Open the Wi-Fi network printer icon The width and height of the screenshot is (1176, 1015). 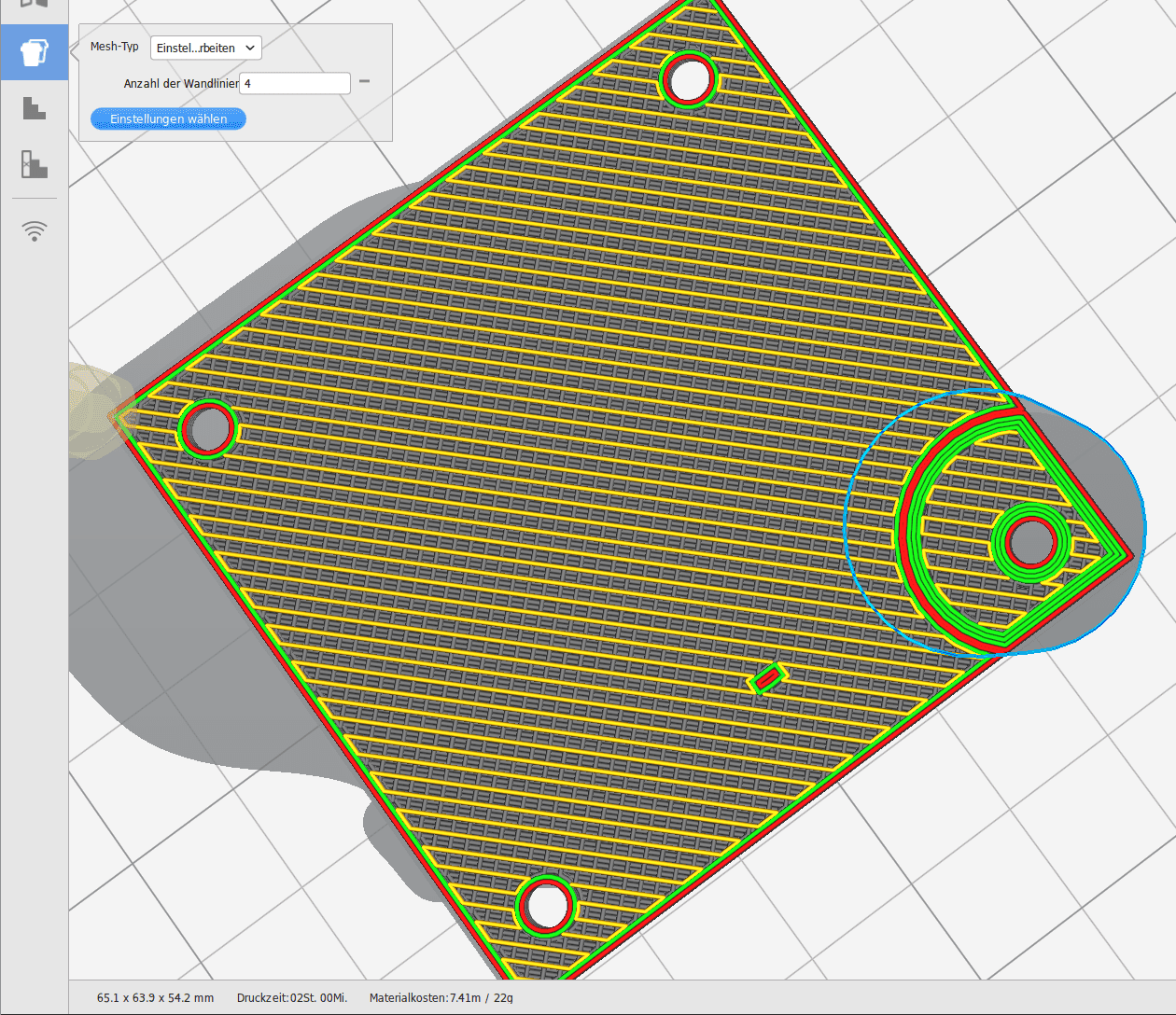pyautogui.click(x=35, y=230)
